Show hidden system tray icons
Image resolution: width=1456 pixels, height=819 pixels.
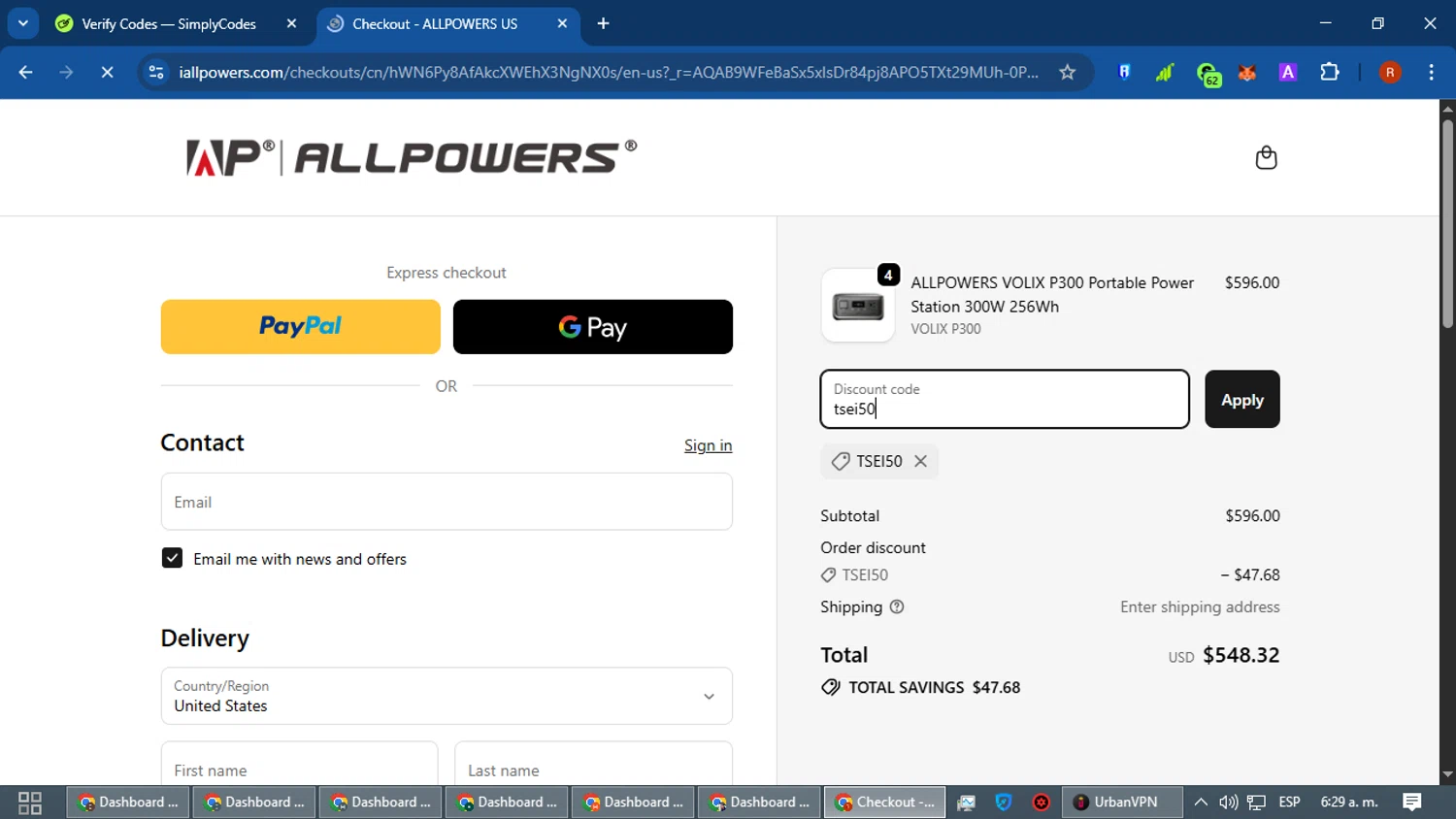point(1201,803)
